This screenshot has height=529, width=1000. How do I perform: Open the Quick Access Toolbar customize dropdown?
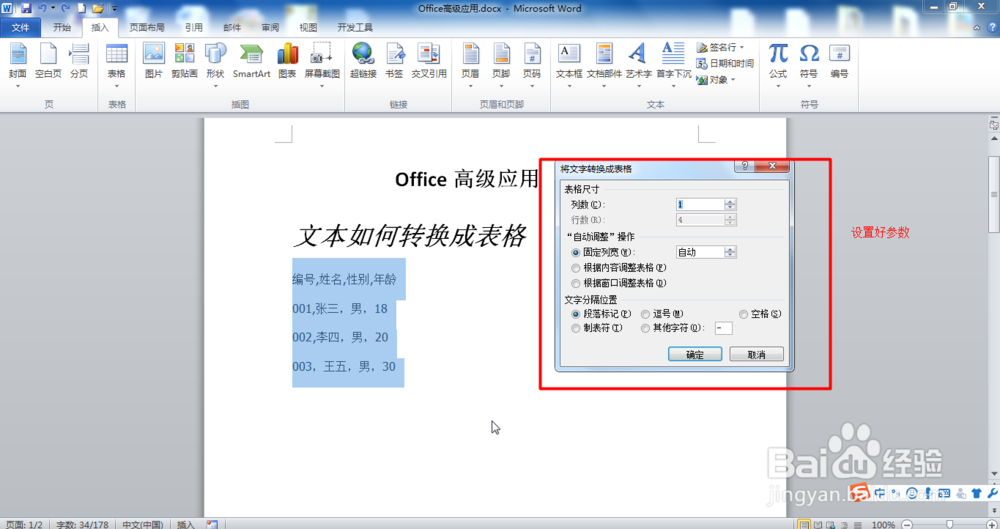(115, 8)
